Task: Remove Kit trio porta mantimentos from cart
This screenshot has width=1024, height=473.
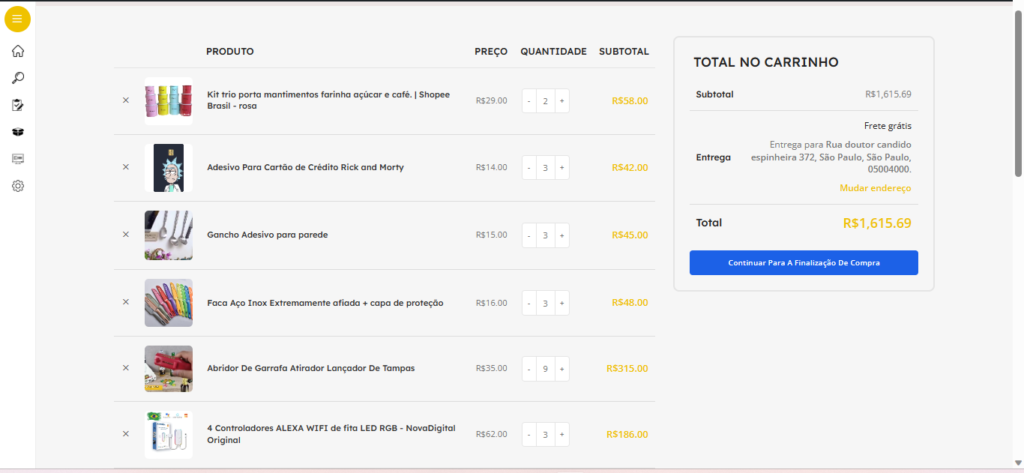Action: coord(126,100)
